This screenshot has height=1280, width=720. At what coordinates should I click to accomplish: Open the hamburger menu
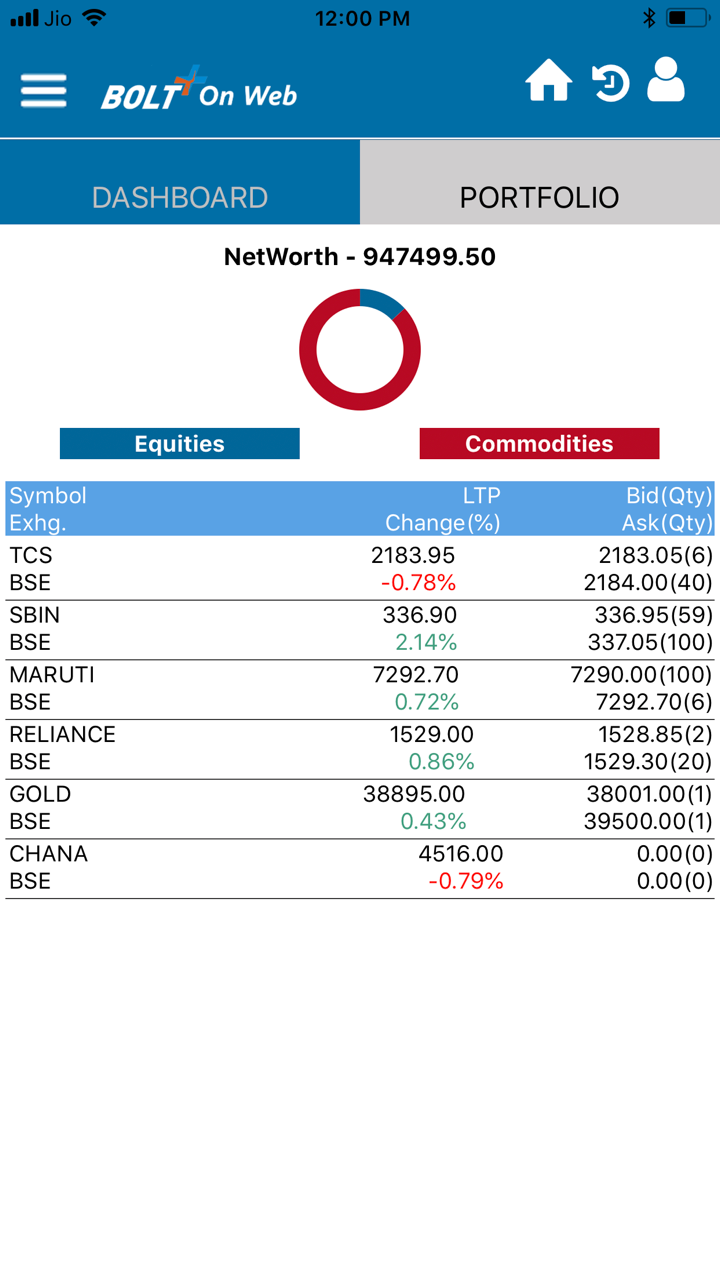(x=43, y=91)
